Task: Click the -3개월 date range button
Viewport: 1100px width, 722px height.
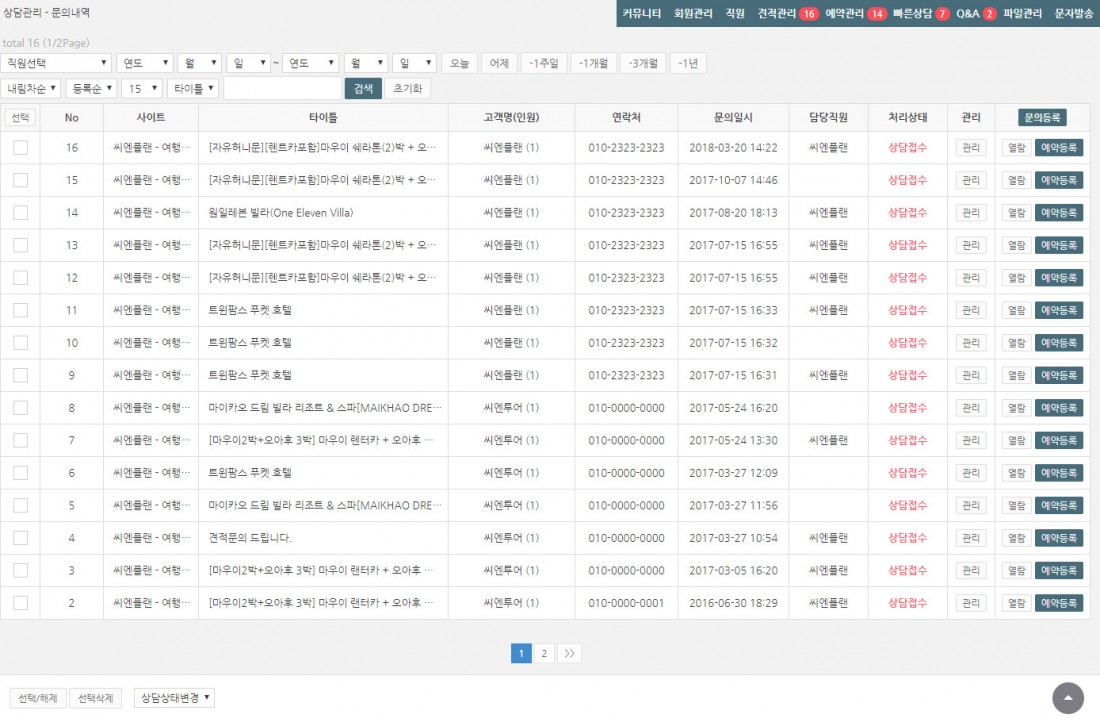Action: pyautogui.click(x=643, y=63)
